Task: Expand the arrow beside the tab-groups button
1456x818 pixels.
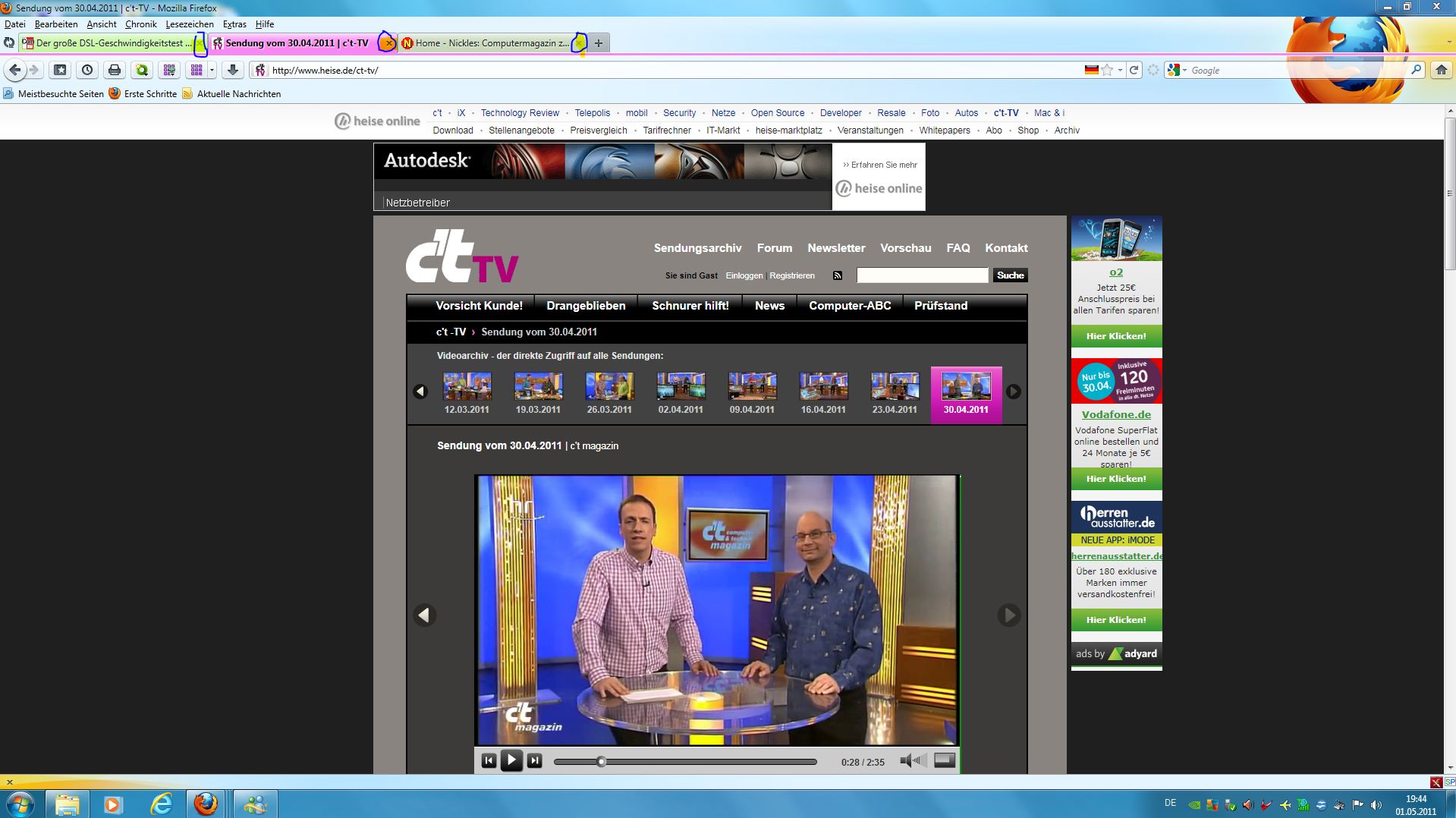Action: point(212,70)
